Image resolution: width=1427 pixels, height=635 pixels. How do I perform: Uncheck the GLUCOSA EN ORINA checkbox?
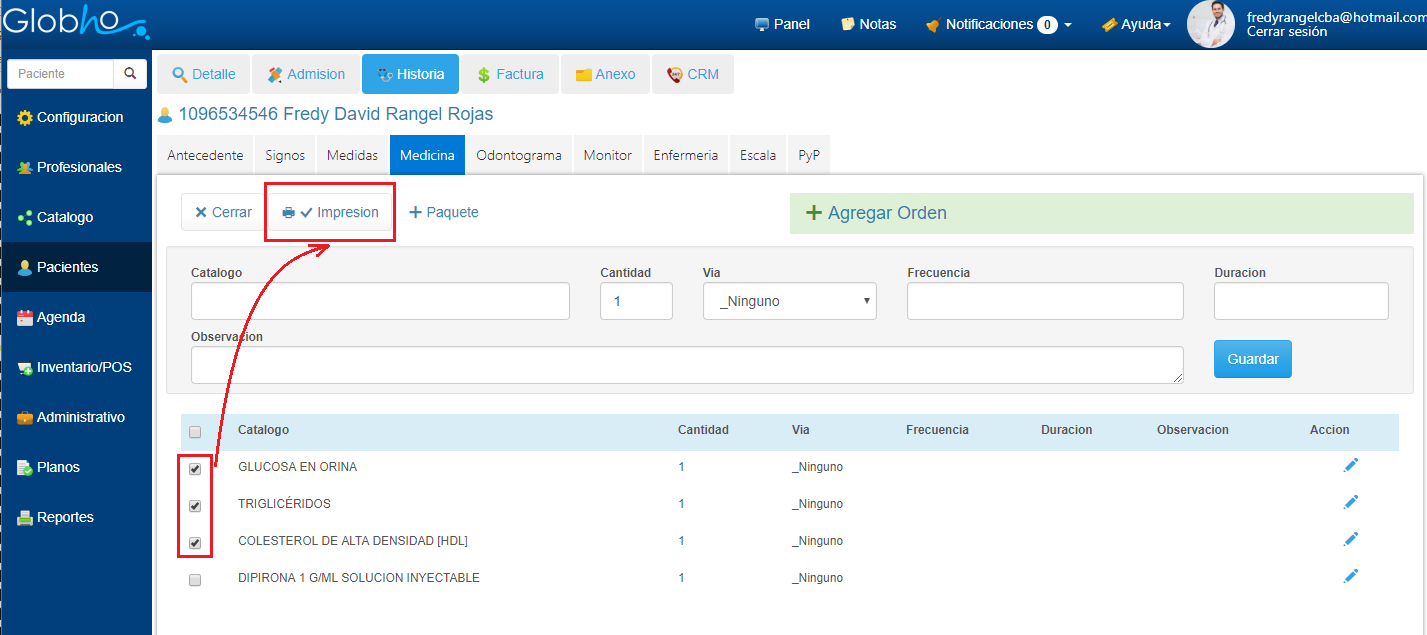195,468
